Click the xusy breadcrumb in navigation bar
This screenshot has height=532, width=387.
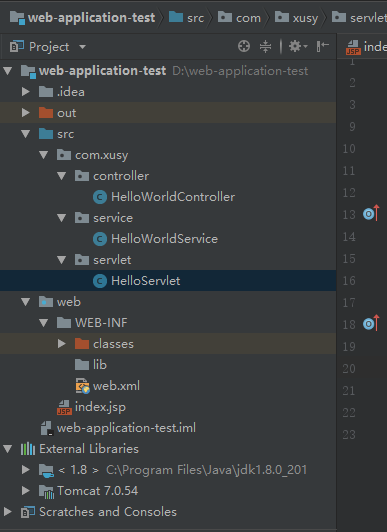[296, 17]
